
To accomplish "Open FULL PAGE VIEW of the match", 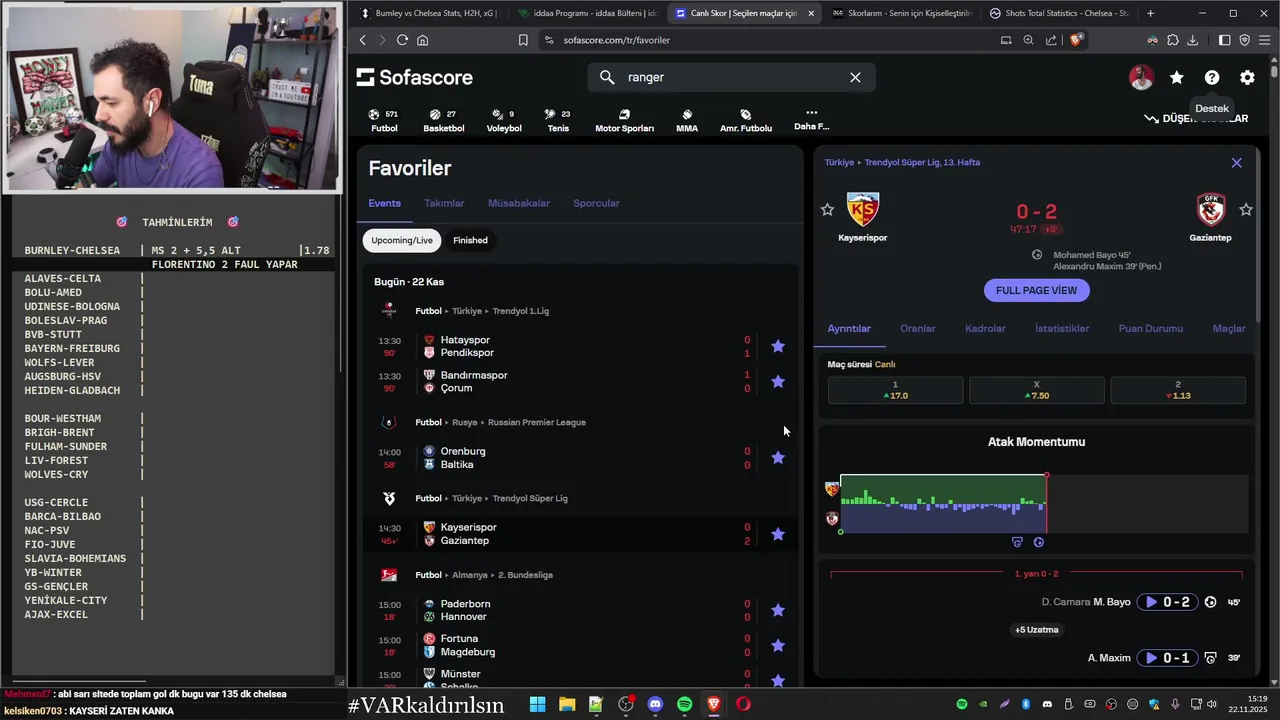I will tap(1036, 290).
